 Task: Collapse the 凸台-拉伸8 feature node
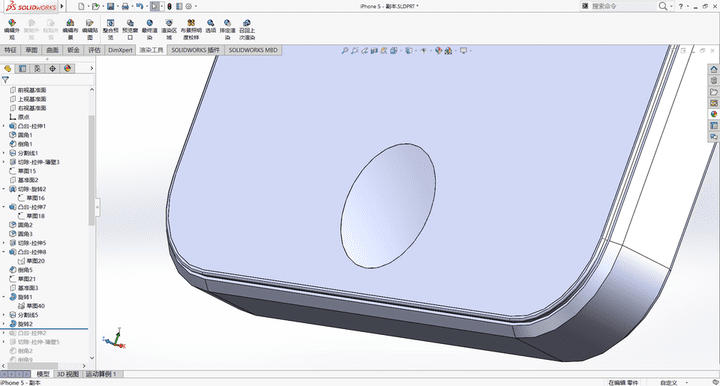pyautogui.click(x=4, y=252)
